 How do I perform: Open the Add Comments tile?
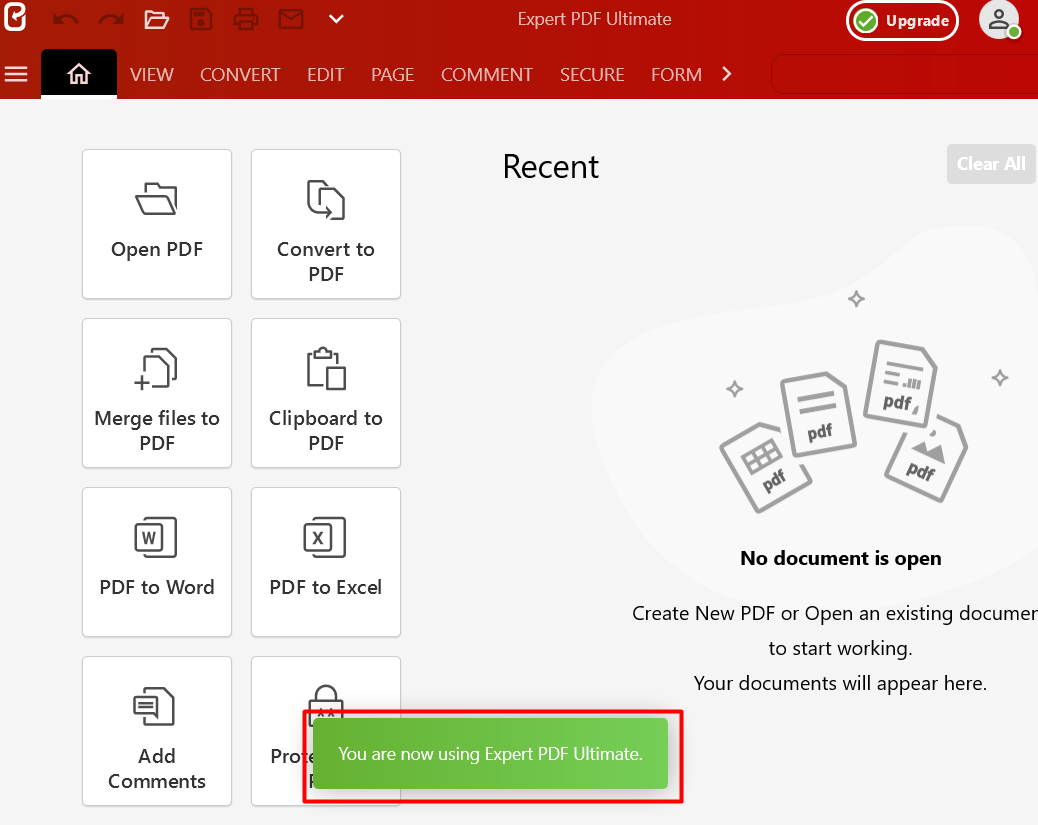coord(157,731)
